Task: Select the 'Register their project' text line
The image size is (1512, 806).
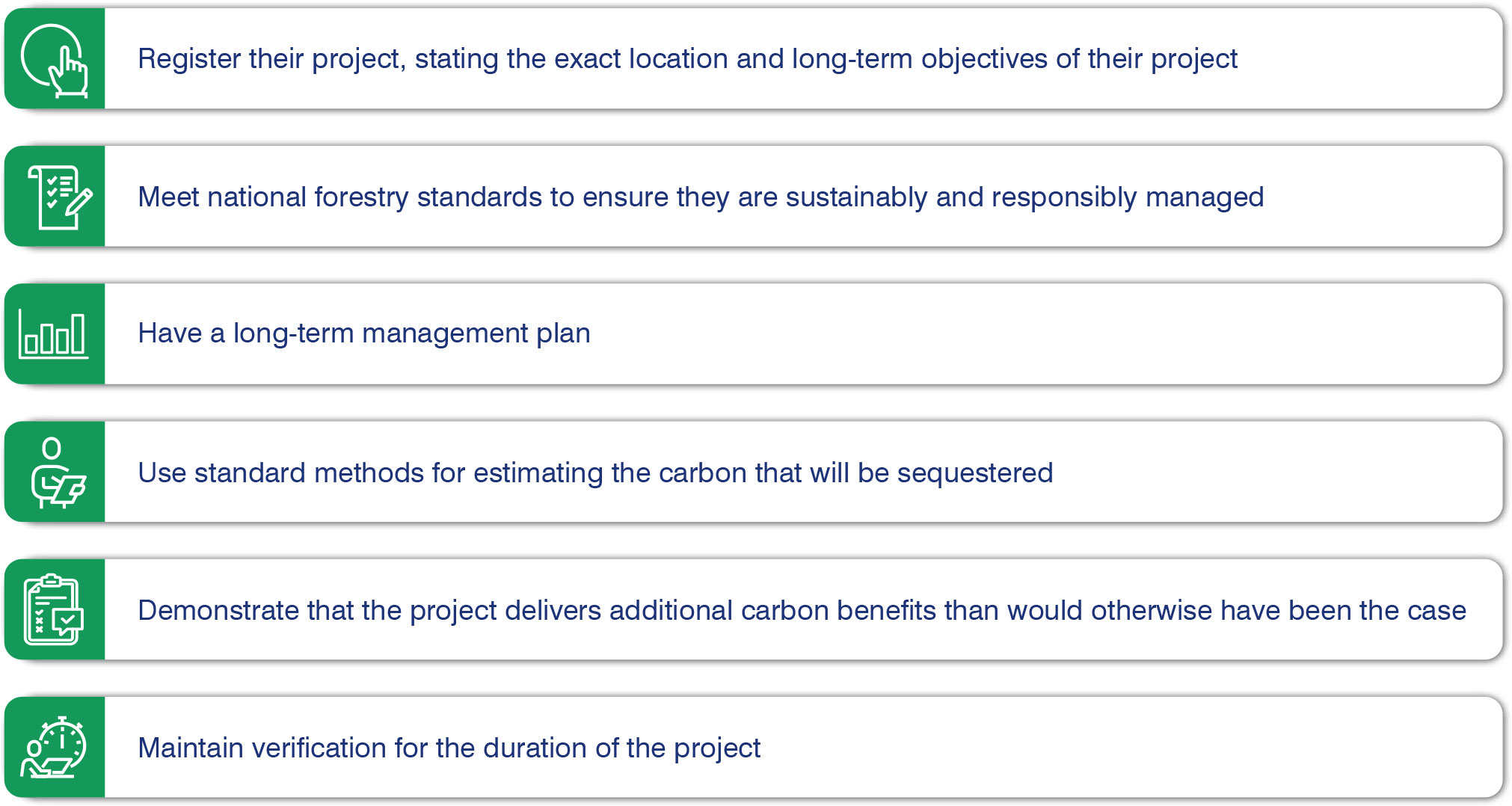Action: point(686,59)
